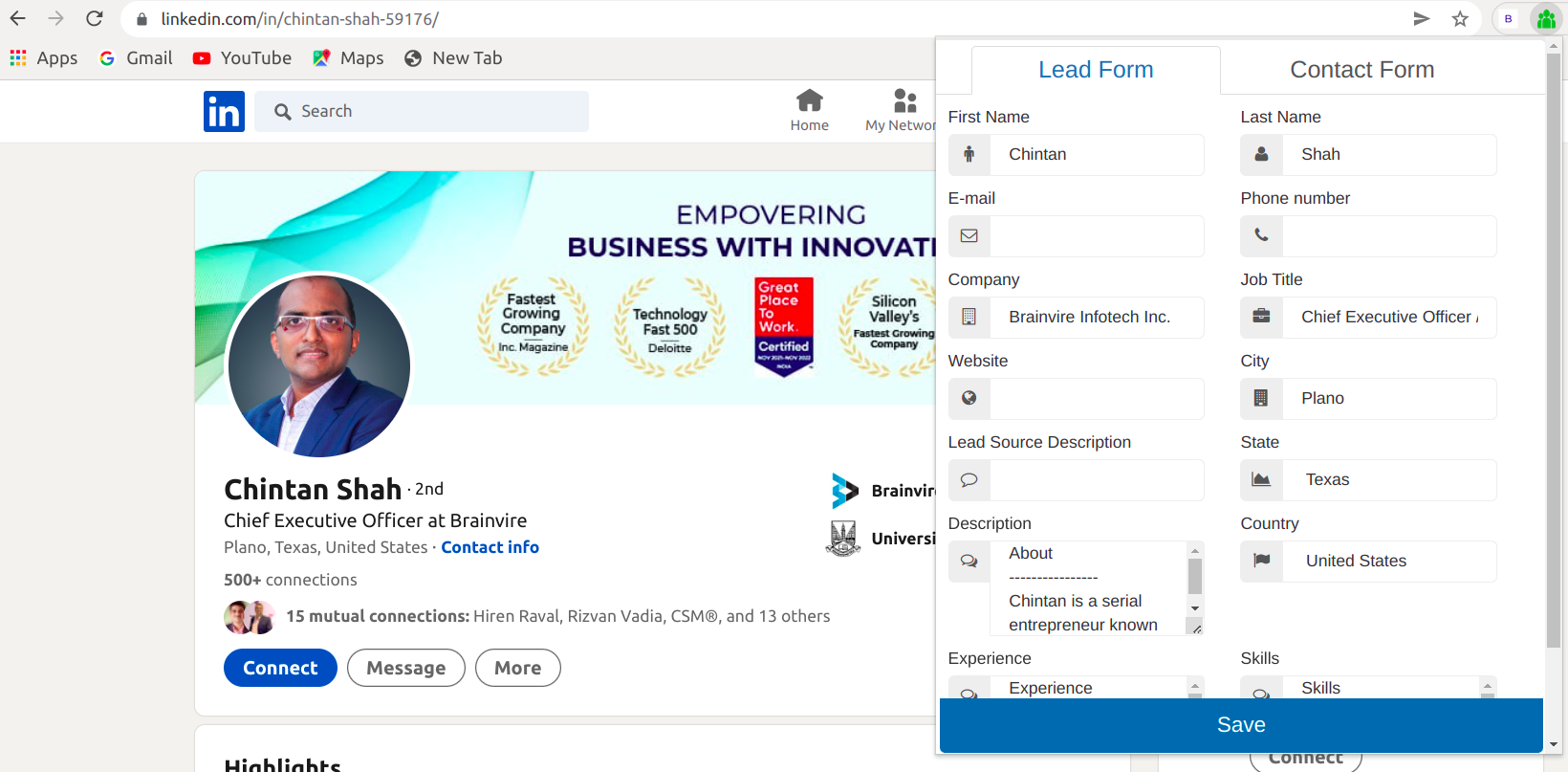Click the comment icon beside Lead Source Description
The width and height of the screenshot is (1568, 772).
969,480
